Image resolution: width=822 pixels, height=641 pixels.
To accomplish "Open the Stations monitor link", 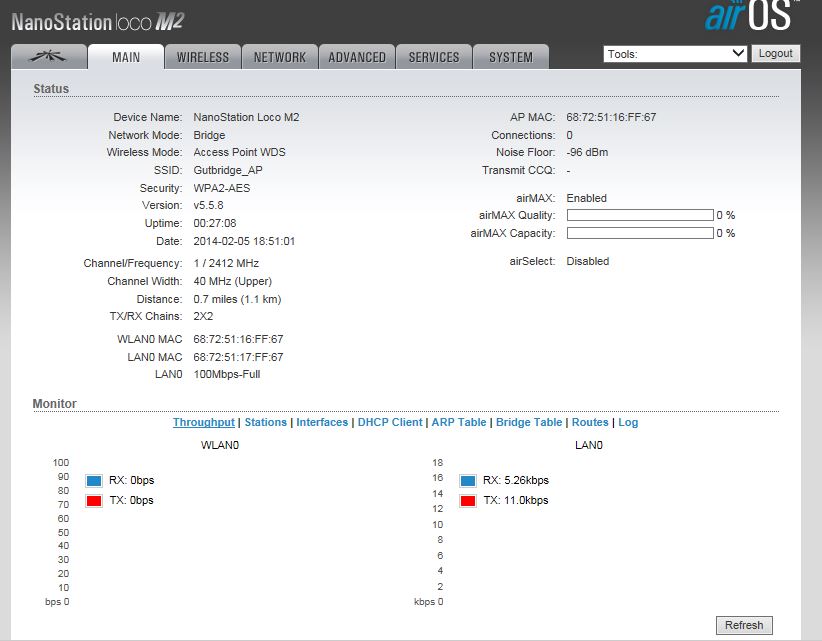I will (x=266, y=422).
